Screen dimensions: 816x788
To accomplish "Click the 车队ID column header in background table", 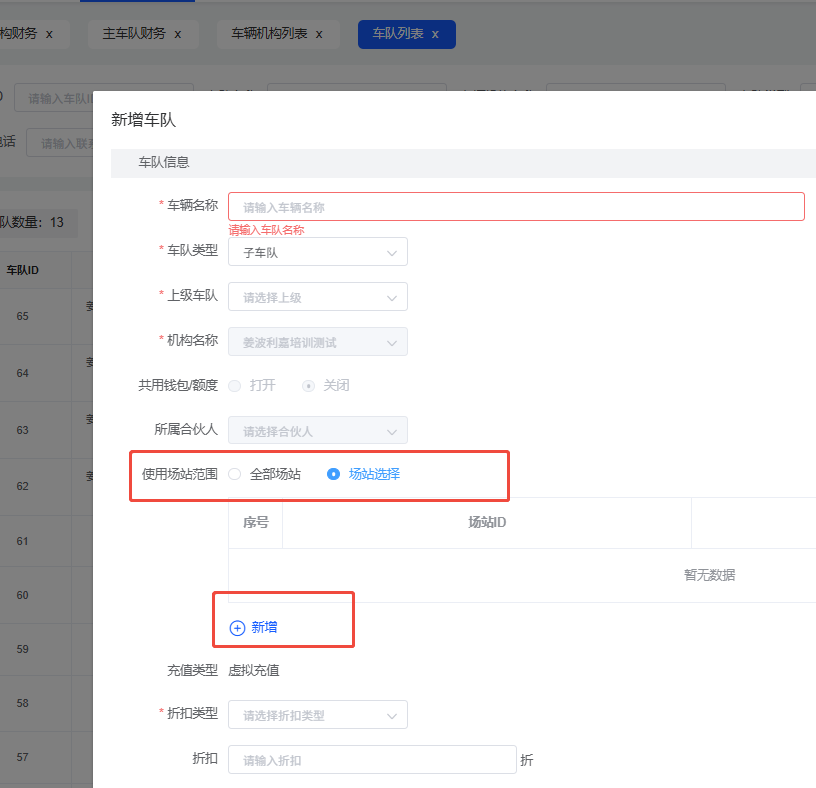I will (22, 270).
